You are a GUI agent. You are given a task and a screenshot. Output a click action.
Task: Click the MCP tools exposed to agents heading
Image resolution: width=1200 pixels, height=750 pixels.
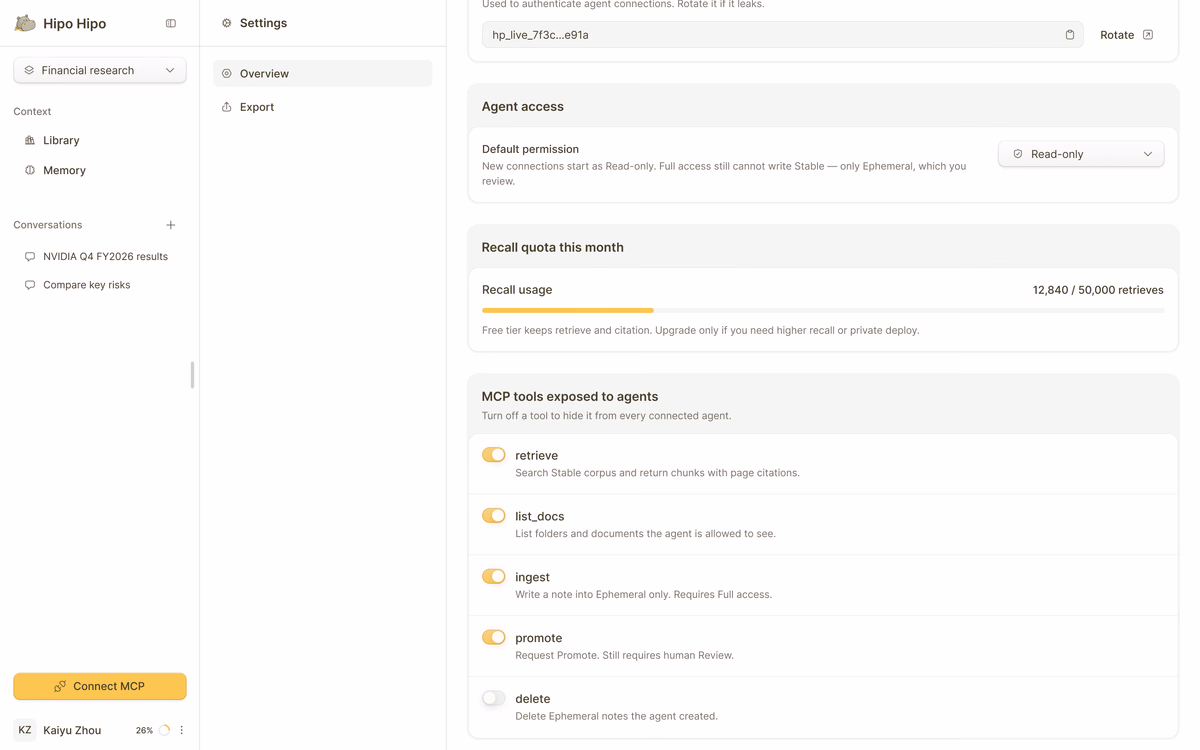pos(570,397)
